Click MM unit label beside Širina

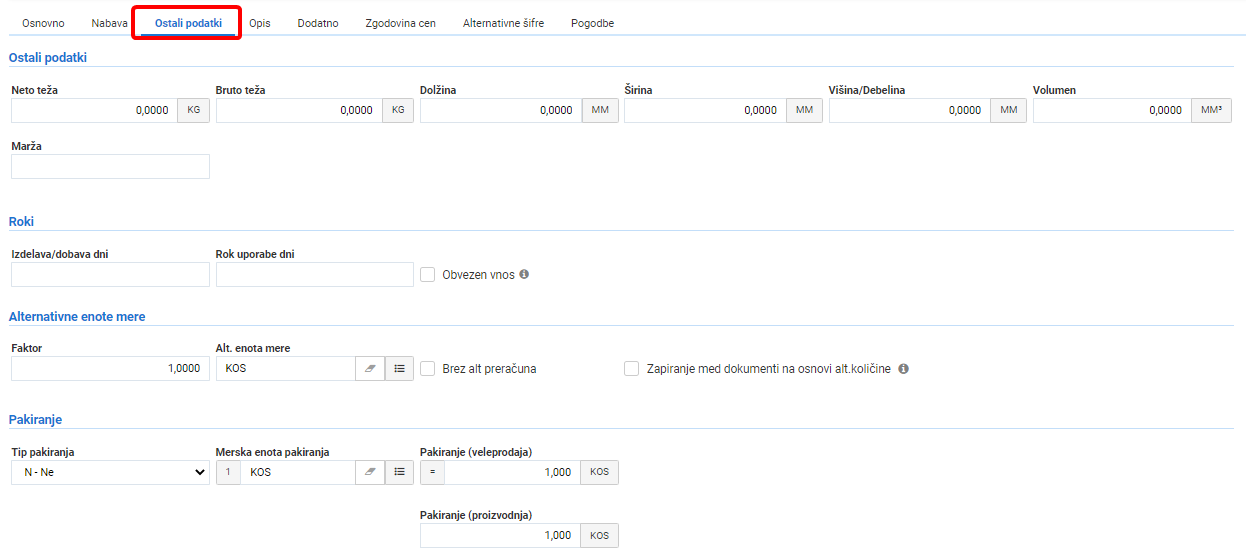[804, 110]
